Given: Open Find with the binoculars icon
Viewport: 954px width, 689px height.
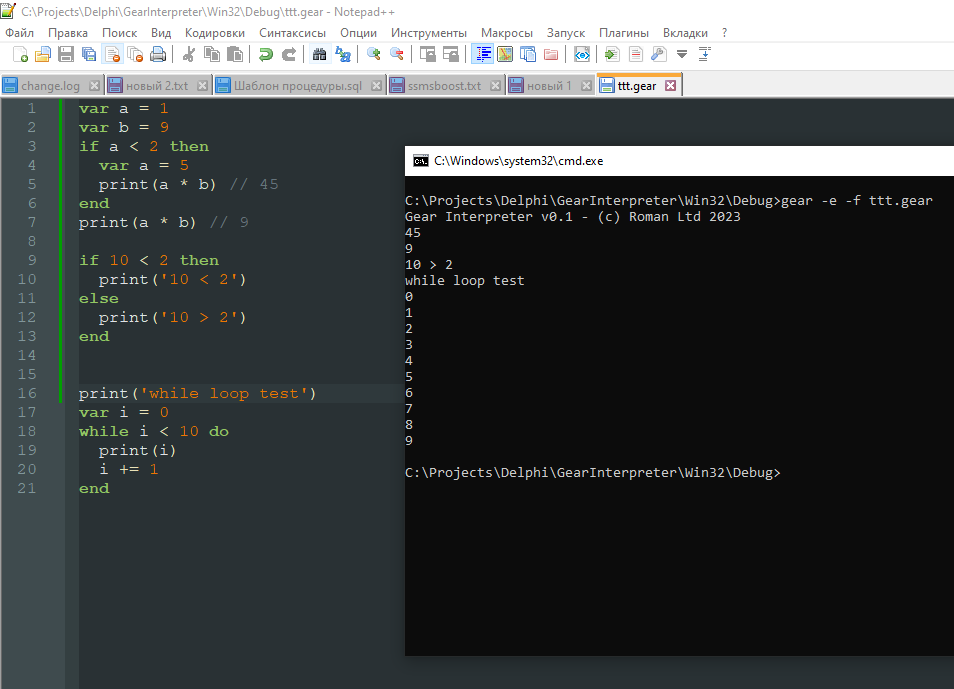Looking at the screenshot, I should (319, 54).
